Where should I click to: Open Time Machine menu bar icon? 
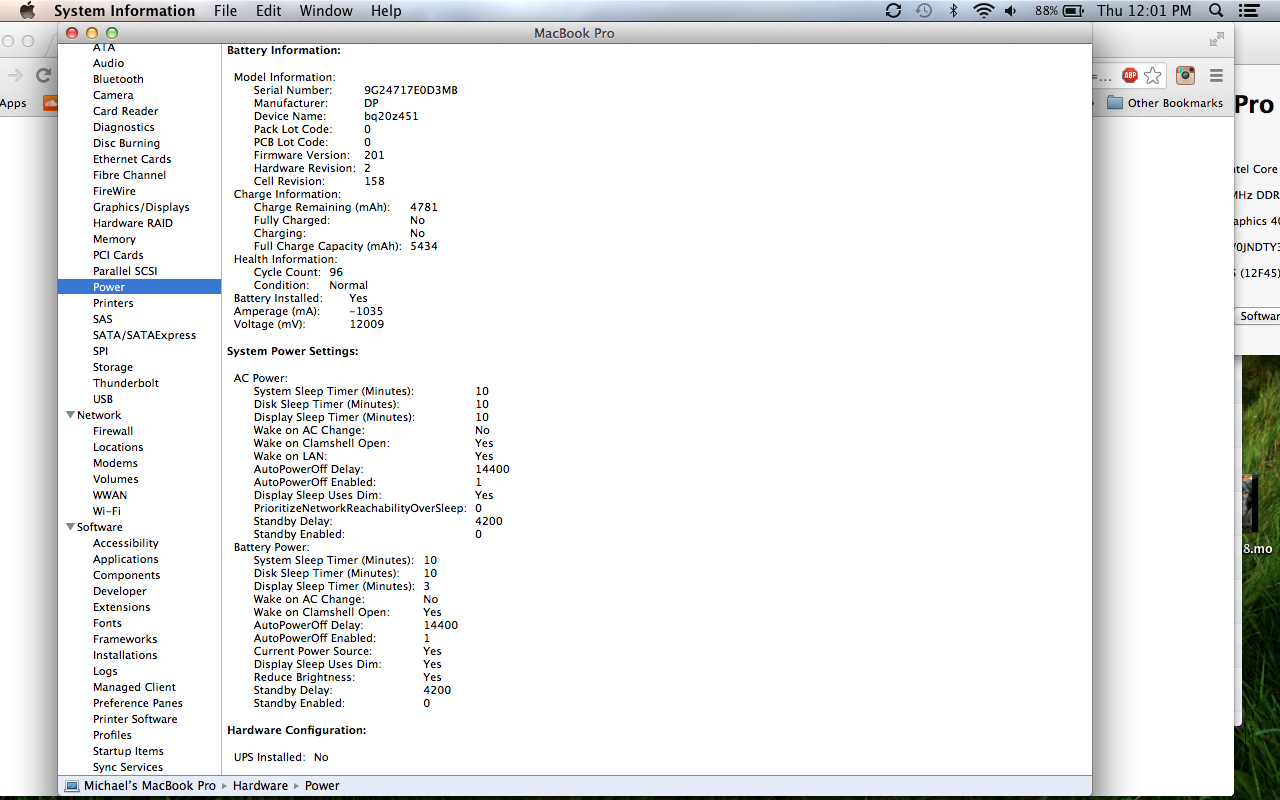[924, 11]
